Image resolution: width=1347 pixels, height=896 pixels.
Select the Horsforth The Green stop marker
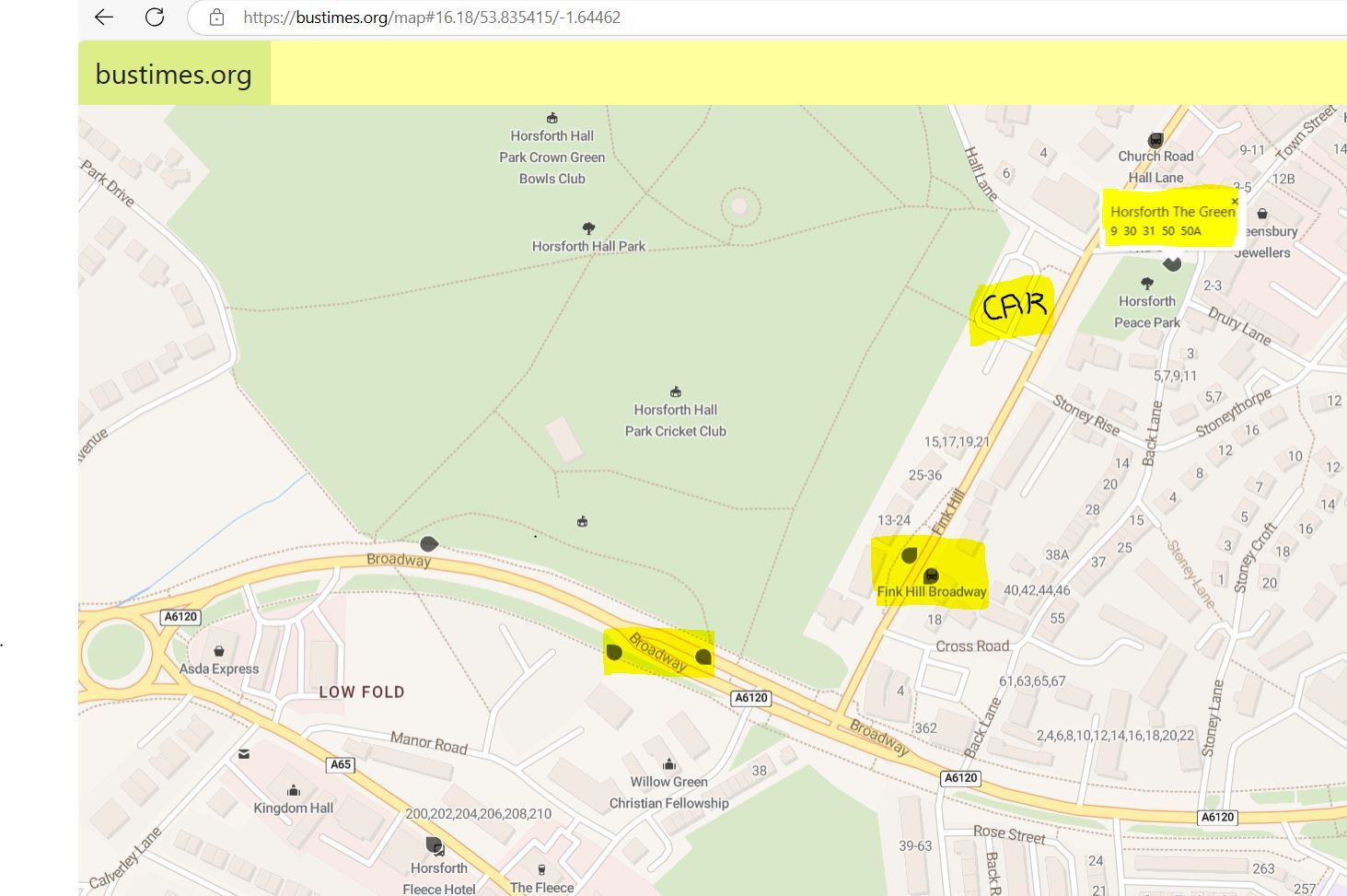1172,264
